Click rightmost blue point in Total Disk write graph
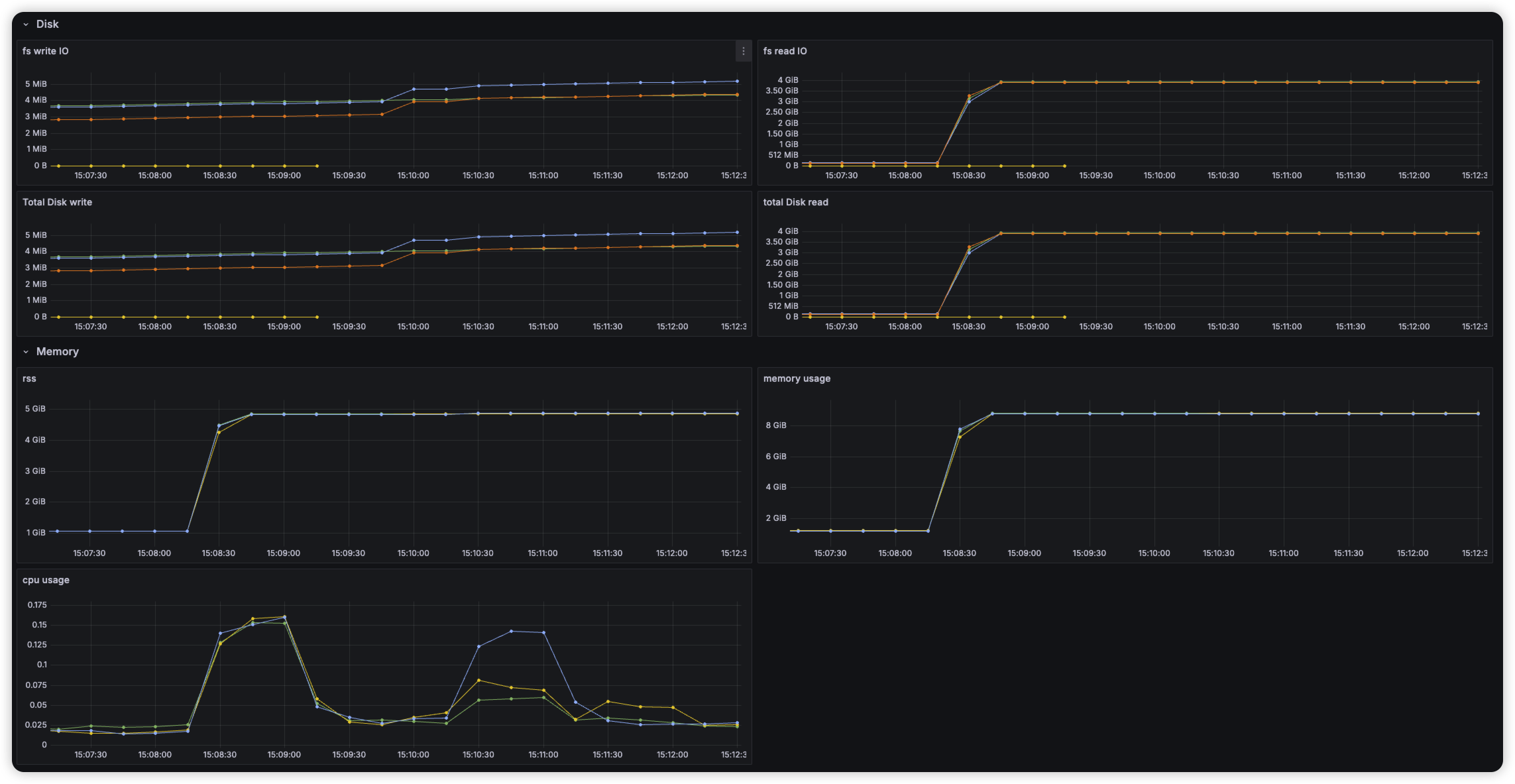Image resolution: width=1515 pixels, height=784 pixels. (737, 233)
